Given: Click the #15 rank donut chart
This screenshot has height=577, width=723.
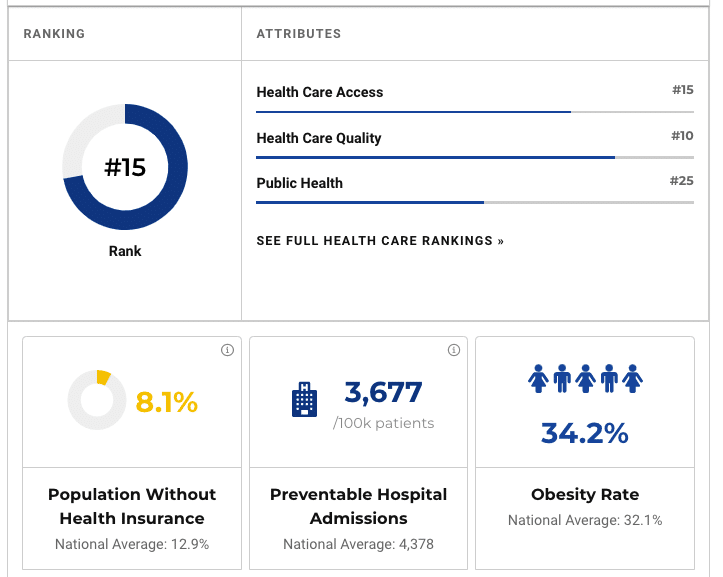Looking at the screenshot, I should click(125, 167).
